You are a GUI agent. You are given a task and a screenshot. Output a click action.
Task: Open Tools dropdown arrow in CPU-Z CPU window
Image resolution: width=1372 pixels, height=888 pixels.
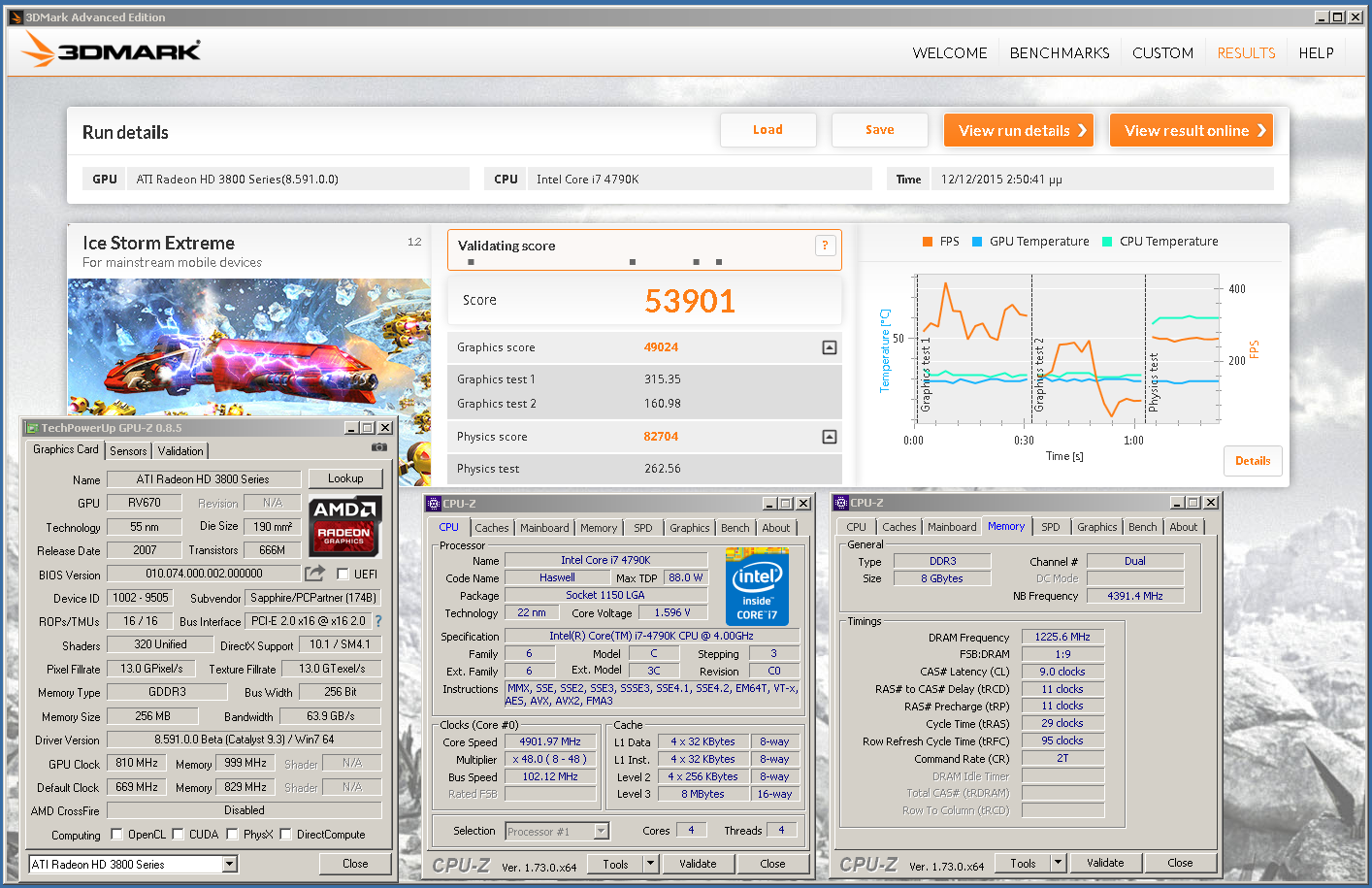(x=651, y=864)
